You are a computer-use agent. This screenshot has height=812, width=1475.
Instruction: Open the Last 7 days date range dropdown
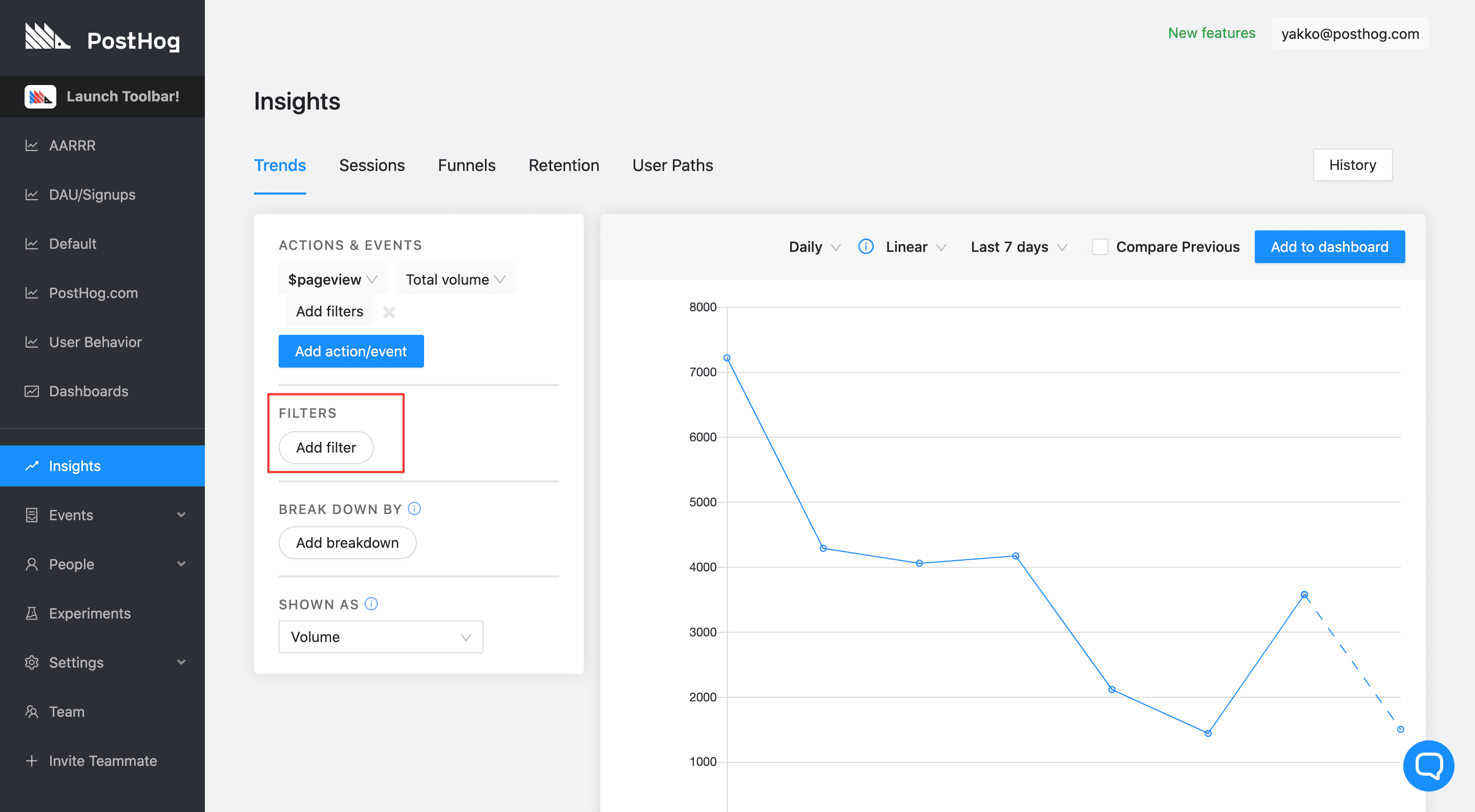point(1019,247)
